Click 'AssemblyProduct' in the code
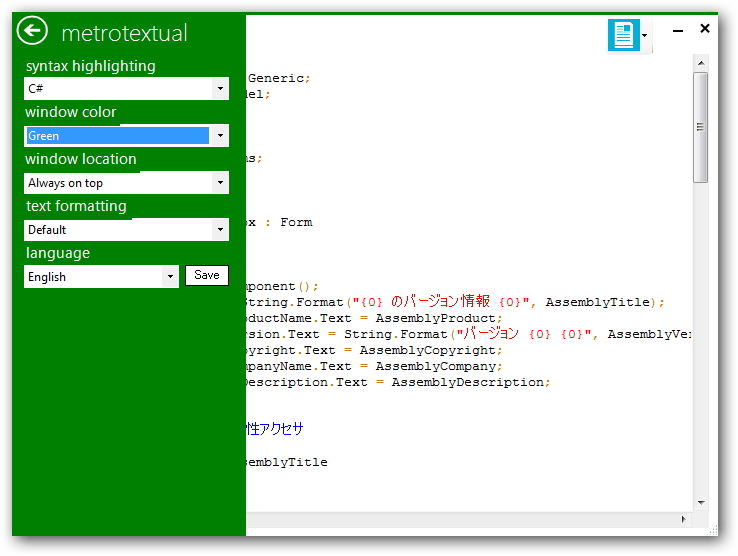 tap(435, 318)
